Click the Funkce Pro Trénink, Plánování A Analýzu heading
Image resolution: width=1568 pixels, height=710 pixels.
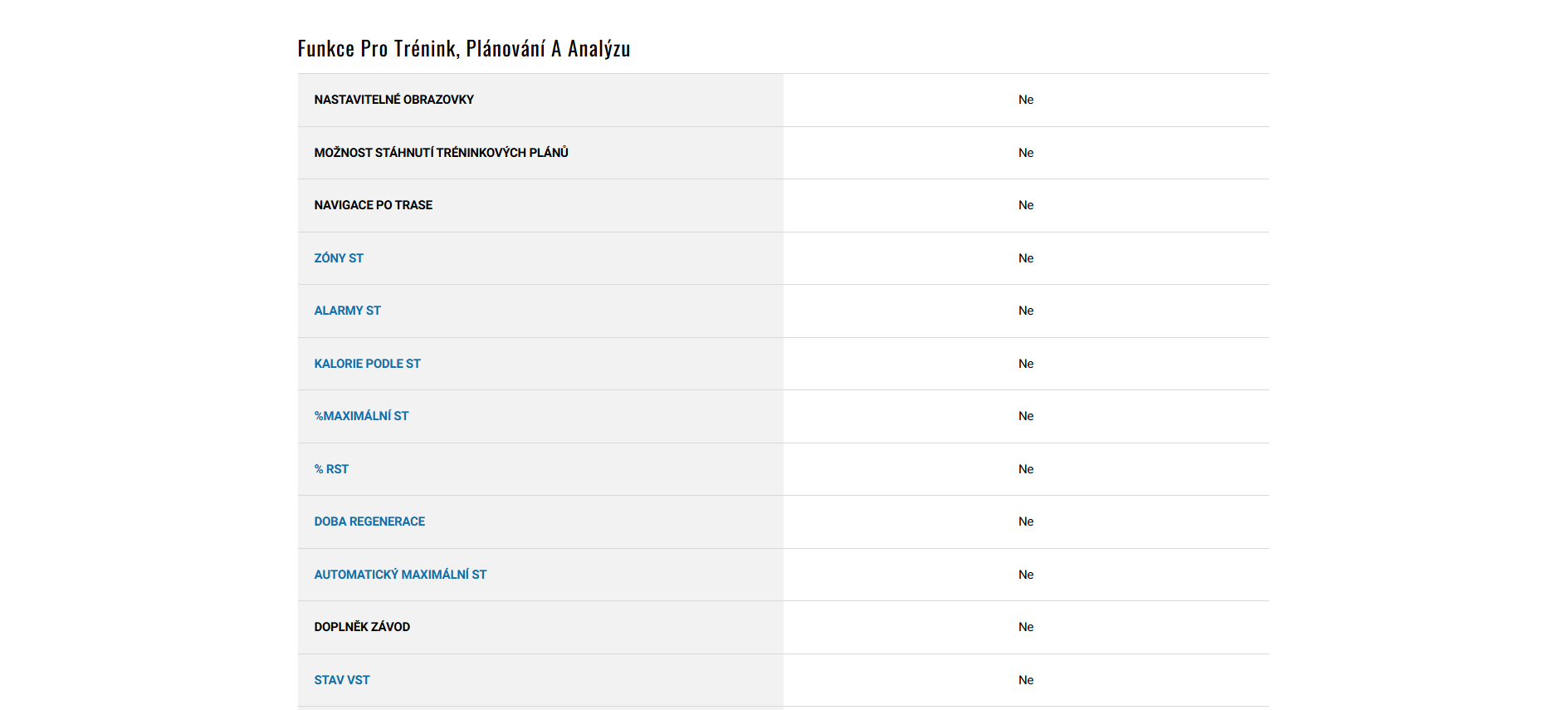click(x=464, y=49)
